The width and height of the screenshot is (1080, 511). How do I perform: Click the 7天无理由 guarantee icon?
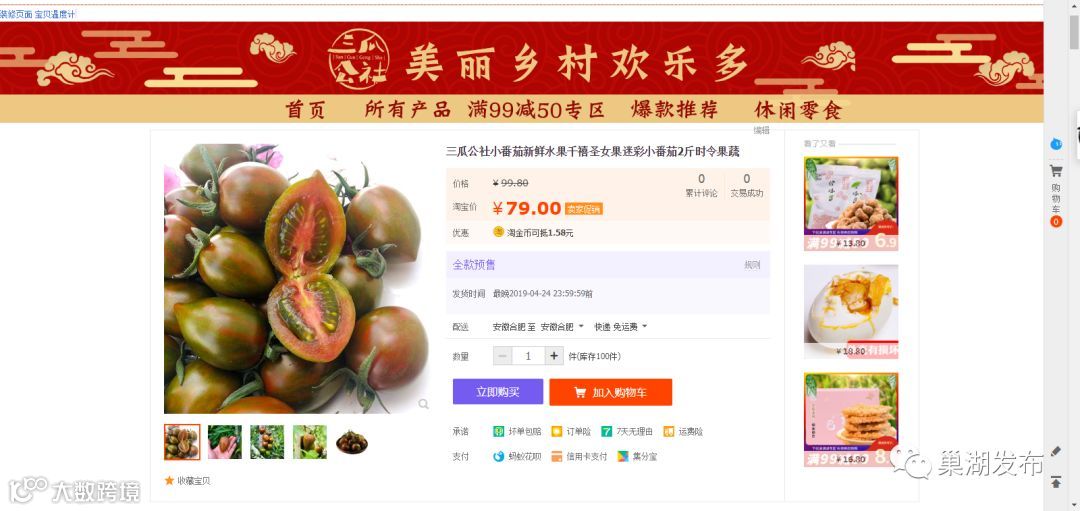[x=606, y=432]
